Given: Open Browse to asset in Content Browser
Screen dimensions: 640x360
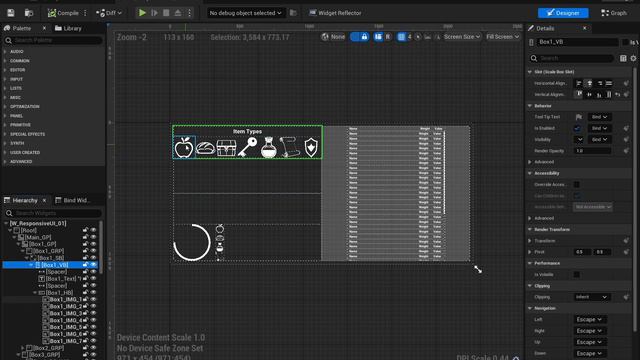Looking at the screenshot, I should pyautogui.click(x=29, y=13).
